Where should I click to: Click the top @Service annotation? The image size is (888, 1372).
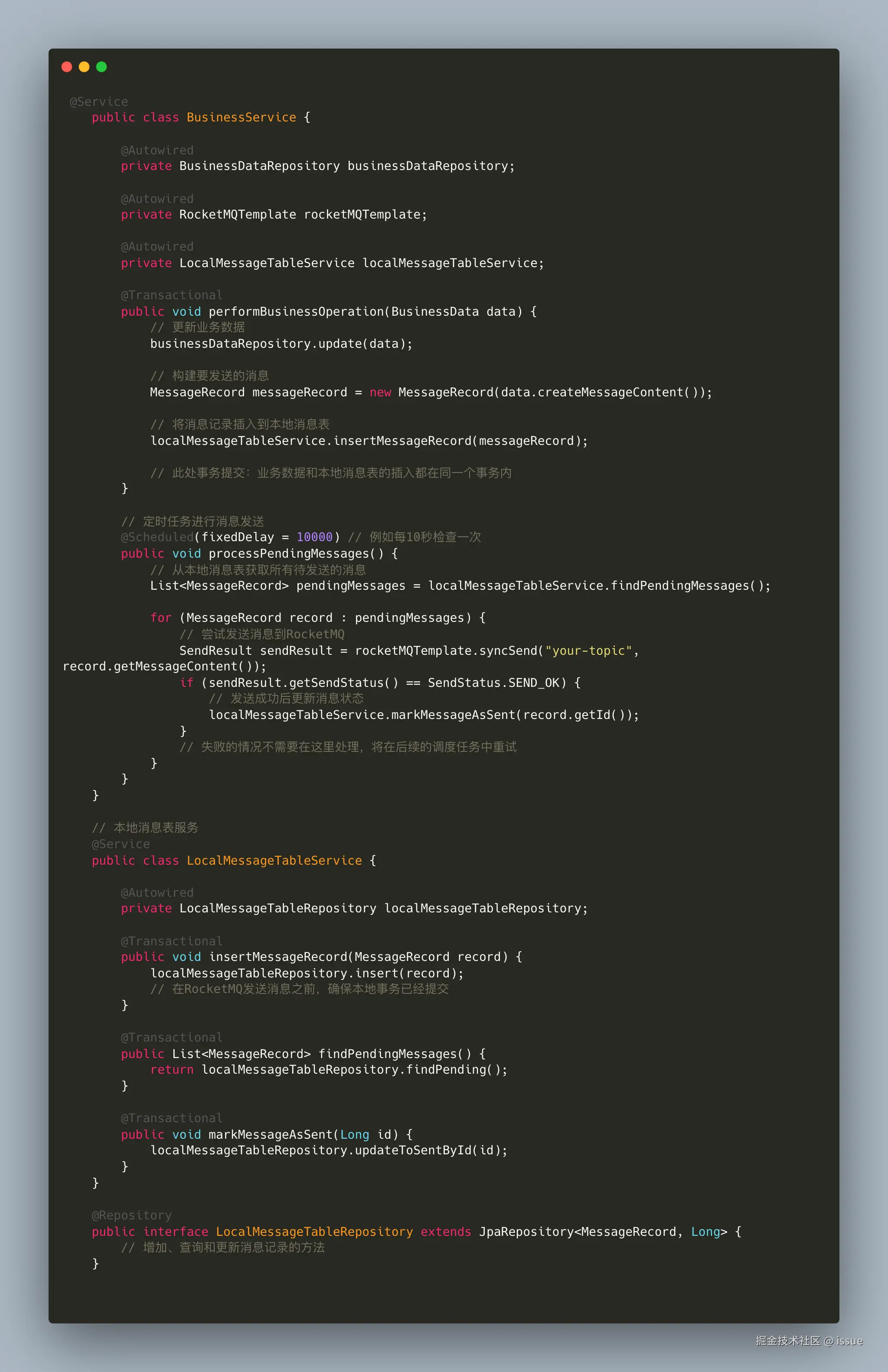[x=99, y=102]
